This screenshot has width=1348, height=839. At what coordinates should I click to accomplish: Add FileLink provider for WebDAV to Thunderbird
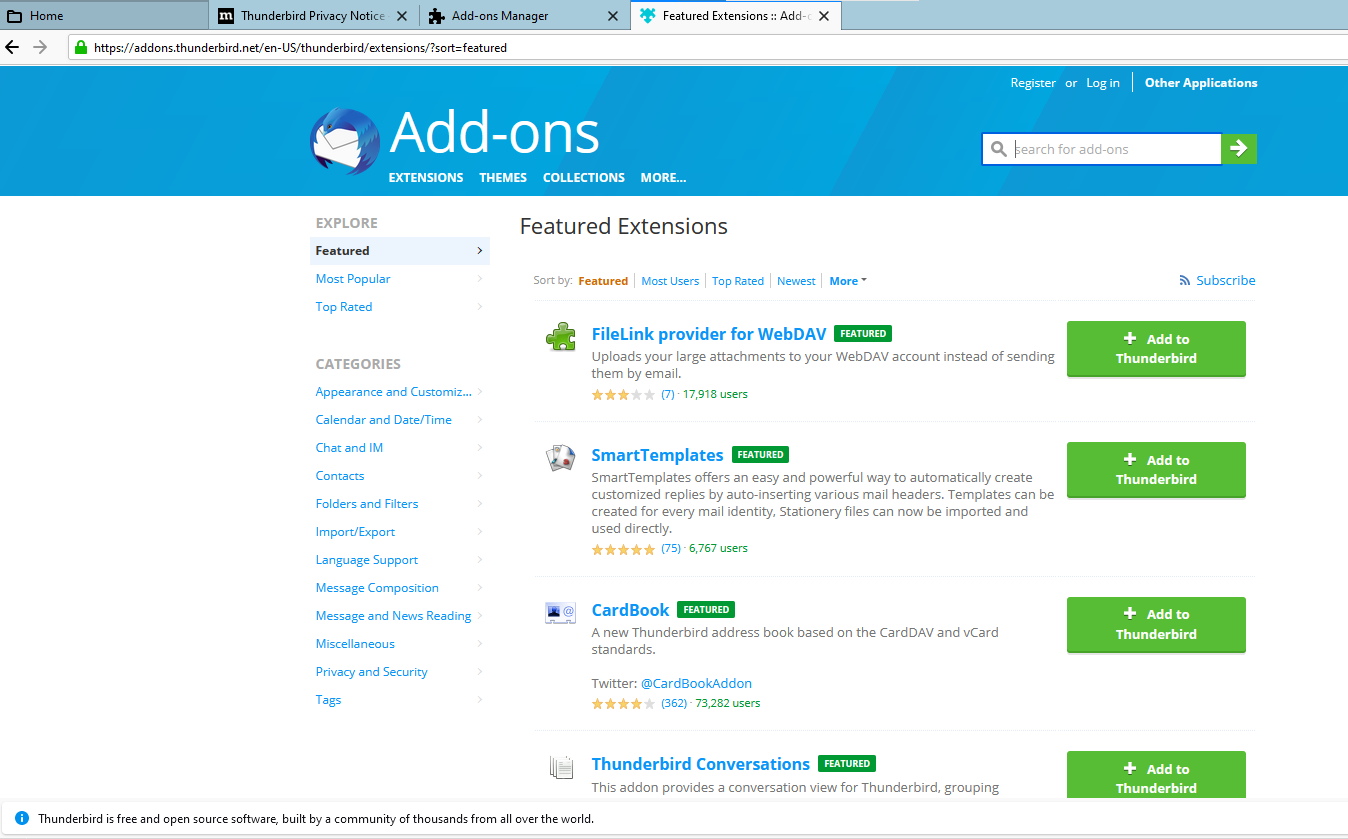[1156, 349]
